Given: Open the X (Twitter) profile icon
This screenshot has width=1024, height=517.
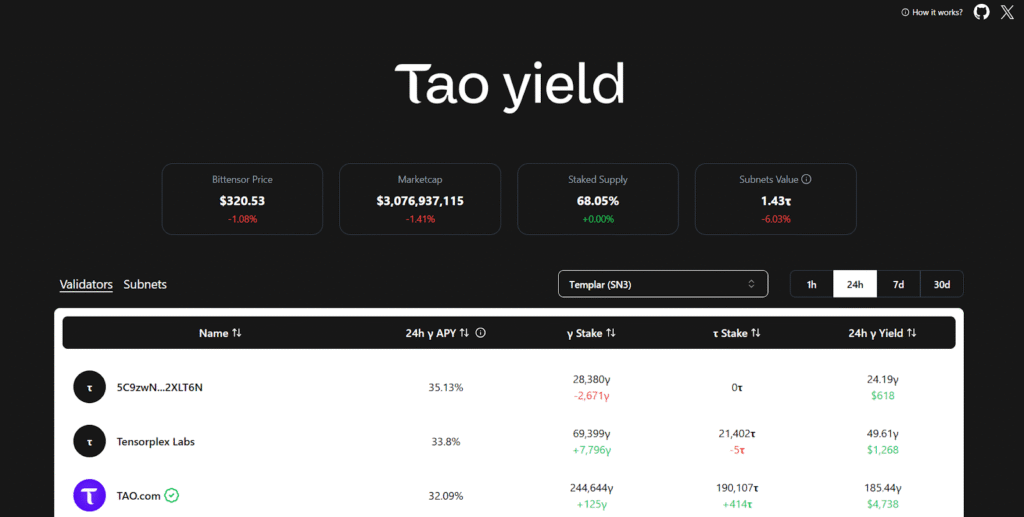Looking at the screenshot, I should coord(1007,12).
